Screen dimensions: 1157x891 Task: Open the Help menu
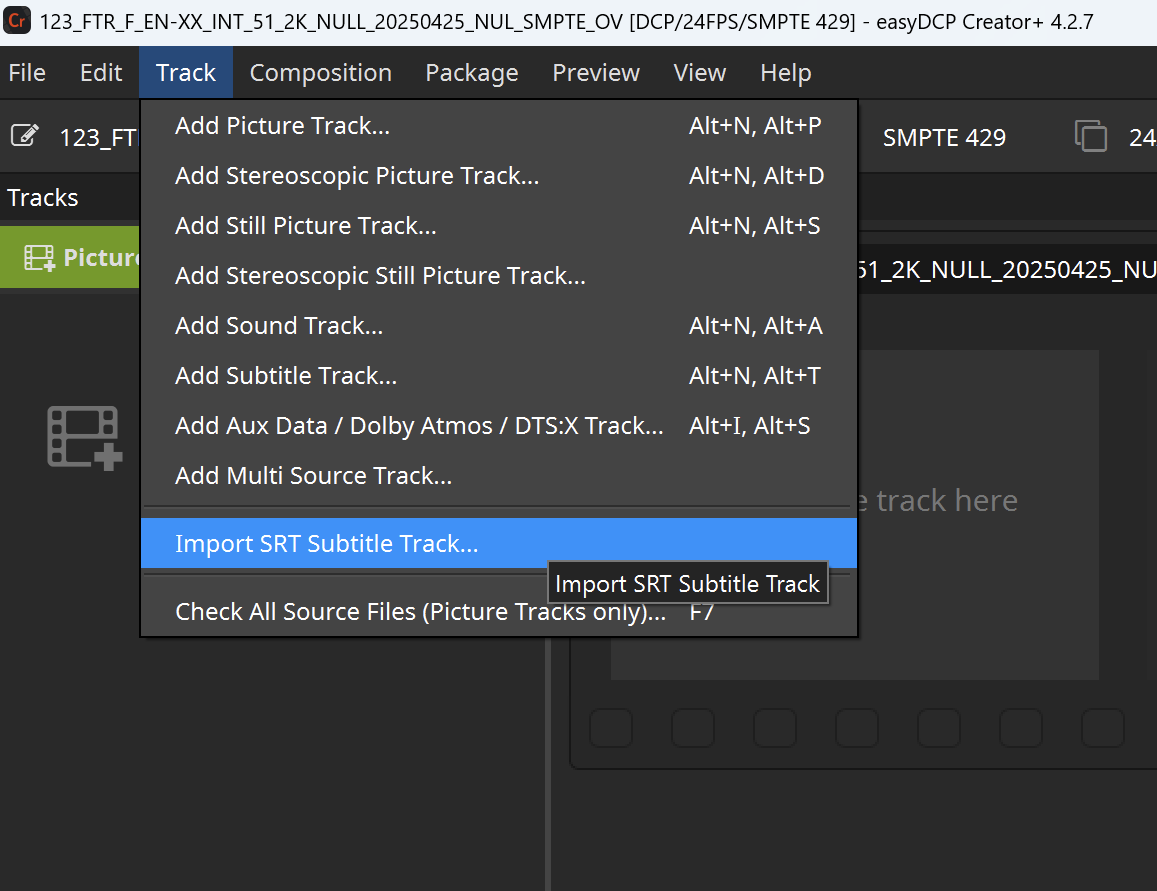point(785,73)
